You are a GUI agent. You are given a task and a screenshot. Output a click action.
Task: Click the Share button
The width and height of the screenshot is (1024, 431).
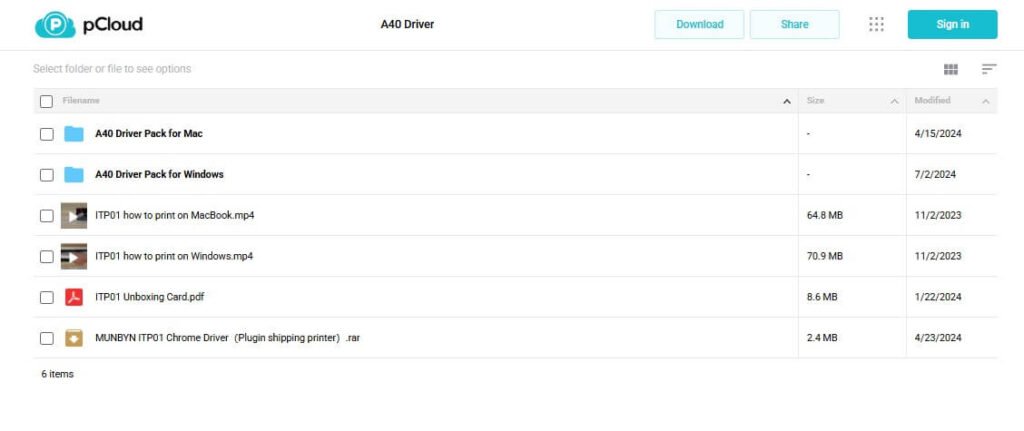tap(795, 24)
